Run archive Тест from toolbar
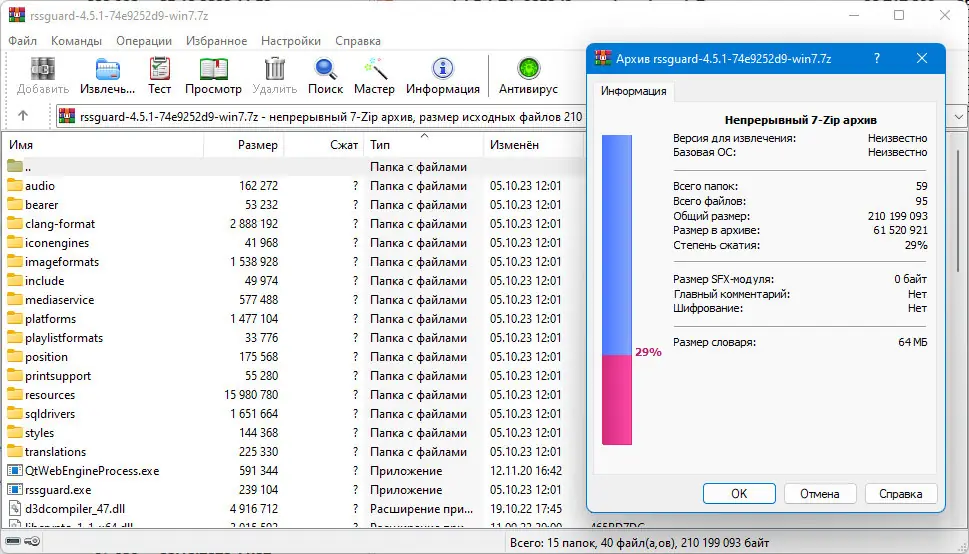 (x=159, y=69)
